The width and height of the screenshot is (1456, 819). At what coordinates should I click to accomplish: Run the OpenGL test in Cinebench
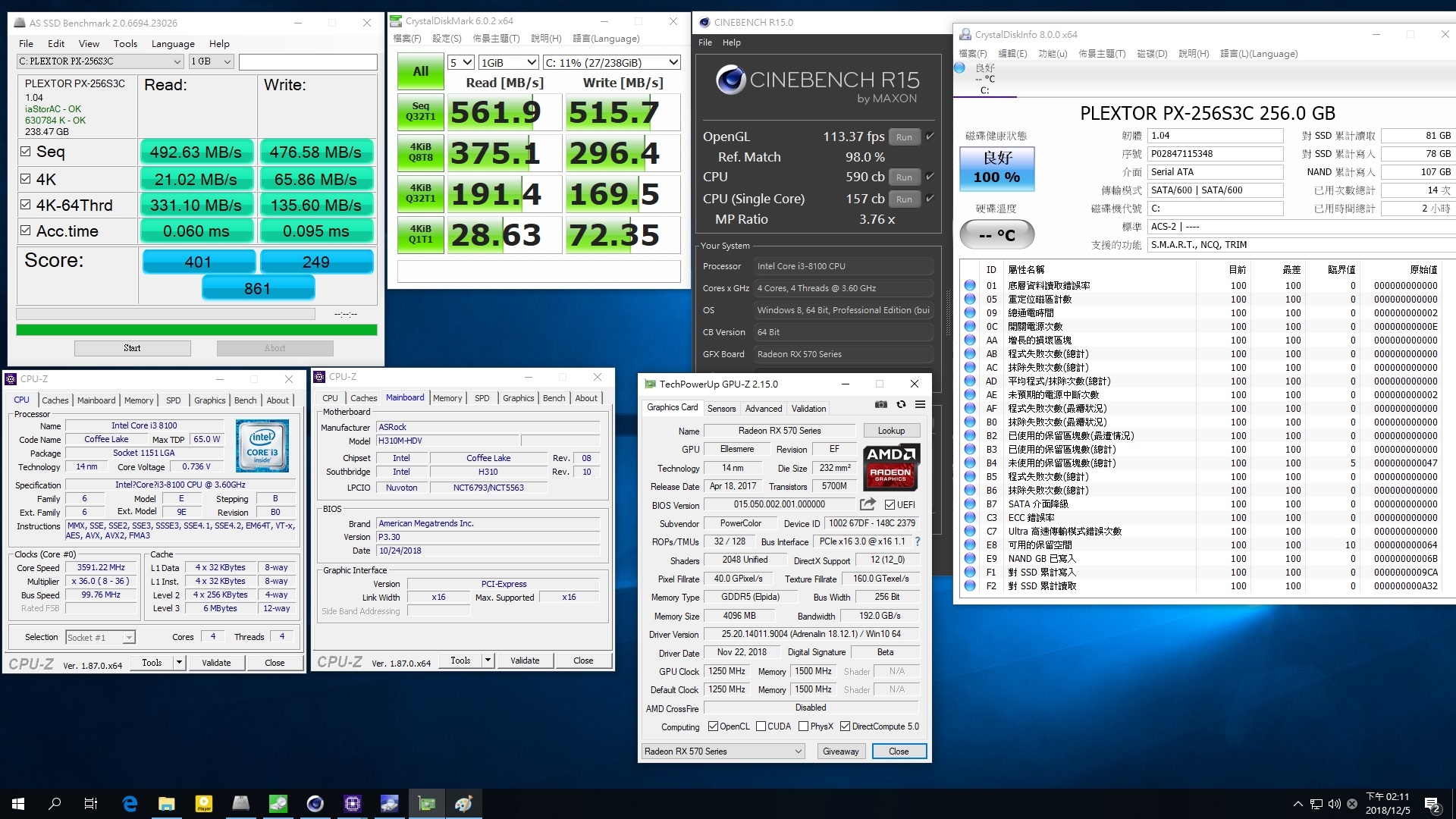tap(904, 136)
